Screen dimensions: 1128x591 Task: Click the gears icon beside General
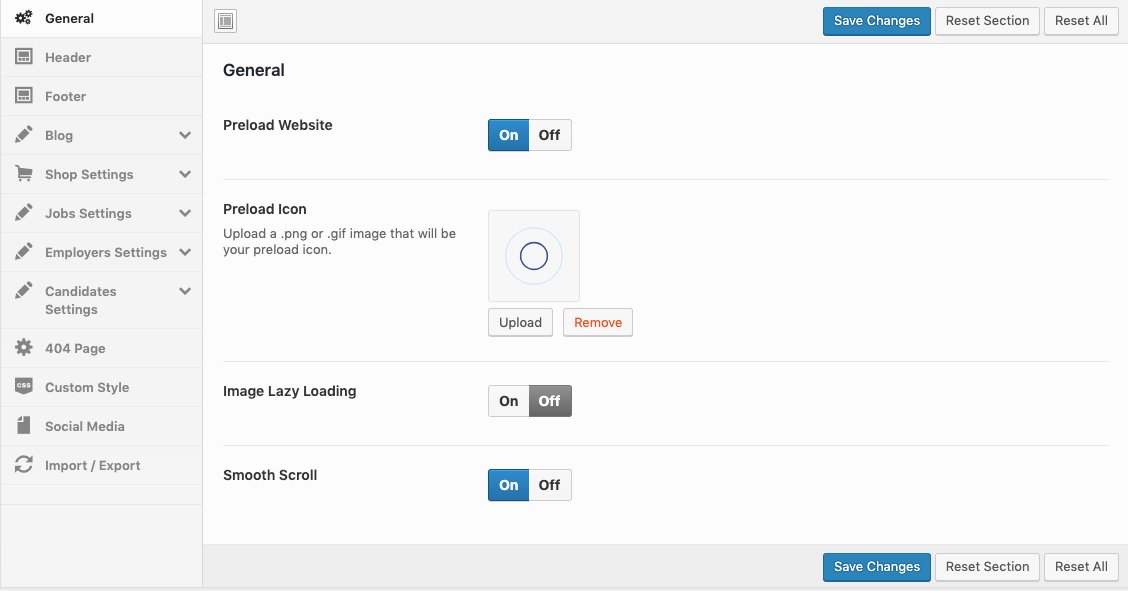(x=24, y=18)
